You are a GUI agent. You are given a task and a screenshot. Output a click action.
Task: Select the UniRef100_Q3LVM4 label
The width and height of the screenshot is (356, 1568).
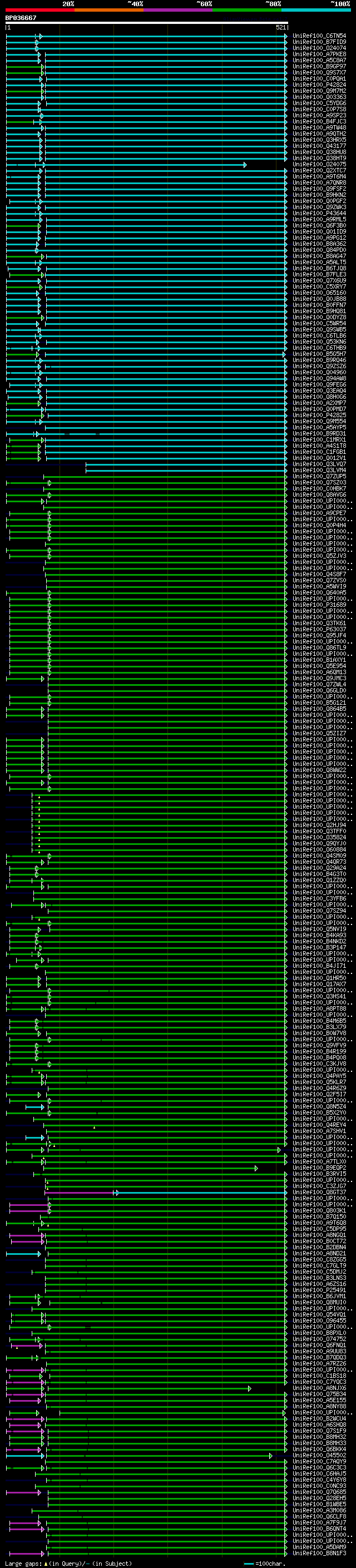click(319, 470)
